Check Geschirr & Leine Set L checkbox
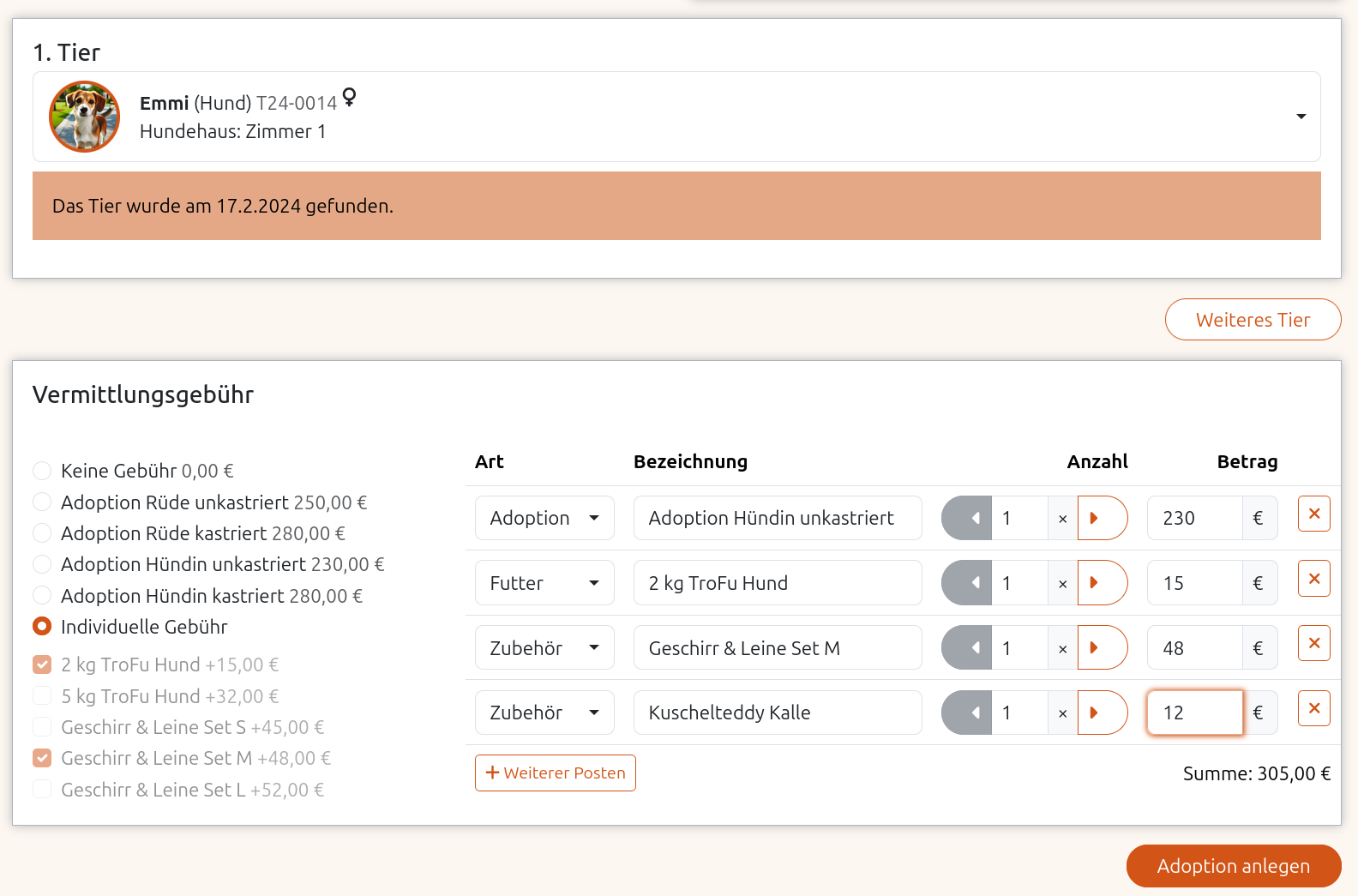This screenshot has width=1358, height=896. tap(42, 790)
